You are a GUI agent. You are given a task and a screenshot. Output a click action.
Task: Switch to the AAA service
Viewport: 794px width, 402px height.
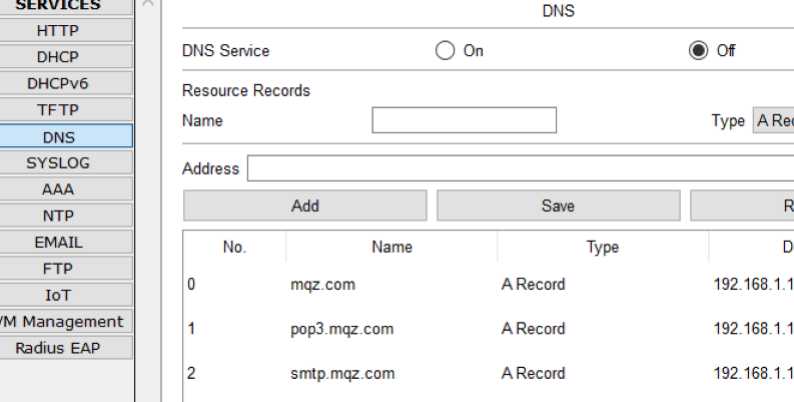coord(58,189)
